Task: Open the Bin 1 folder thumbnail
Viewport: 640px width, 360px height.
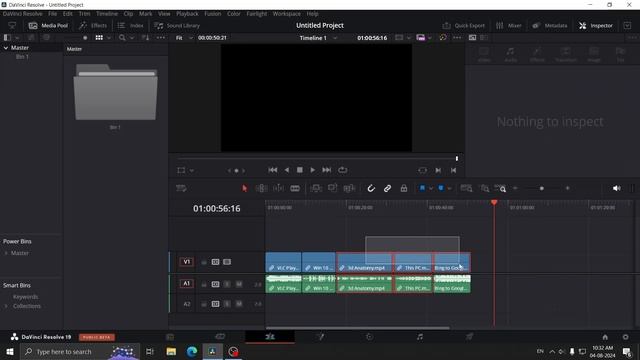Action: 116,92
